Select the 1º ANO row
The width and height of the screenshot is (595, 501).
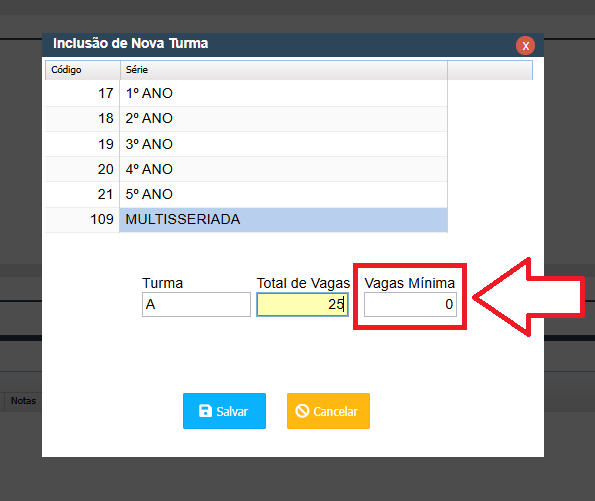246,93
